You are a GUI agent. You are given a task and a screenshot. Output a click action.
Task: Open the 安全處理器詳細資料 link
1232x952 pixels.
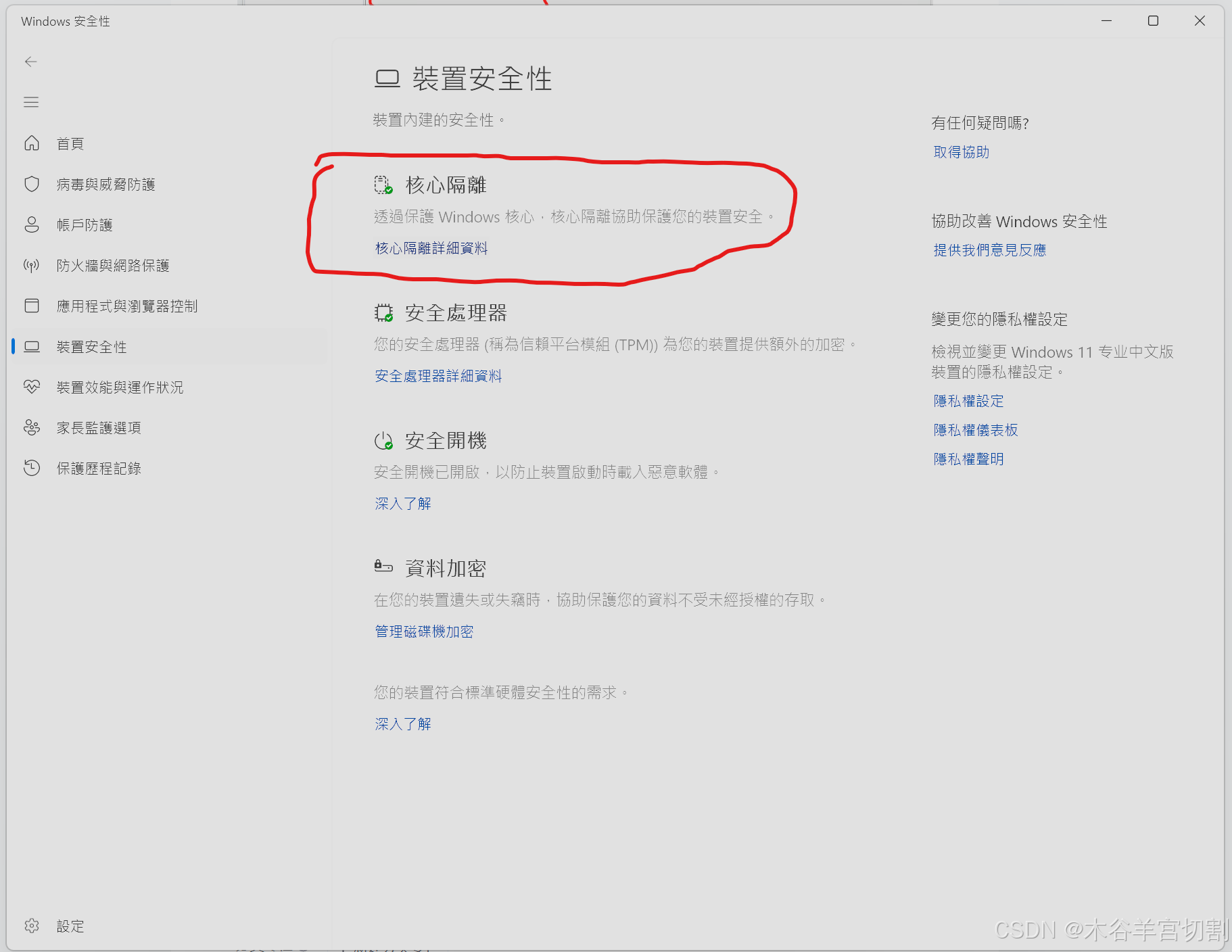(438, 376)
